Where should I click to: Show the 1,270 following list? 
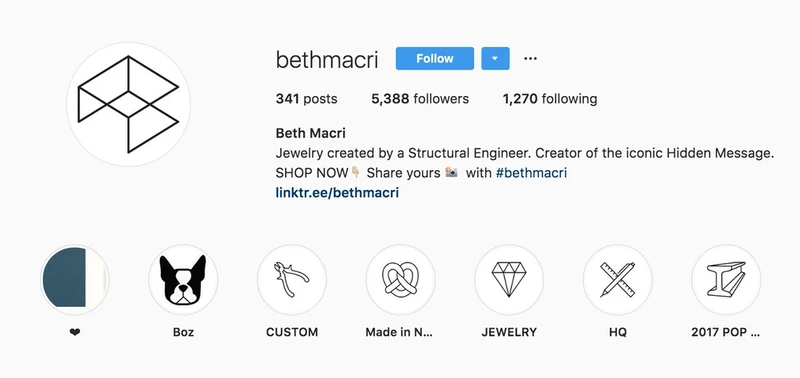coord(550,98)
